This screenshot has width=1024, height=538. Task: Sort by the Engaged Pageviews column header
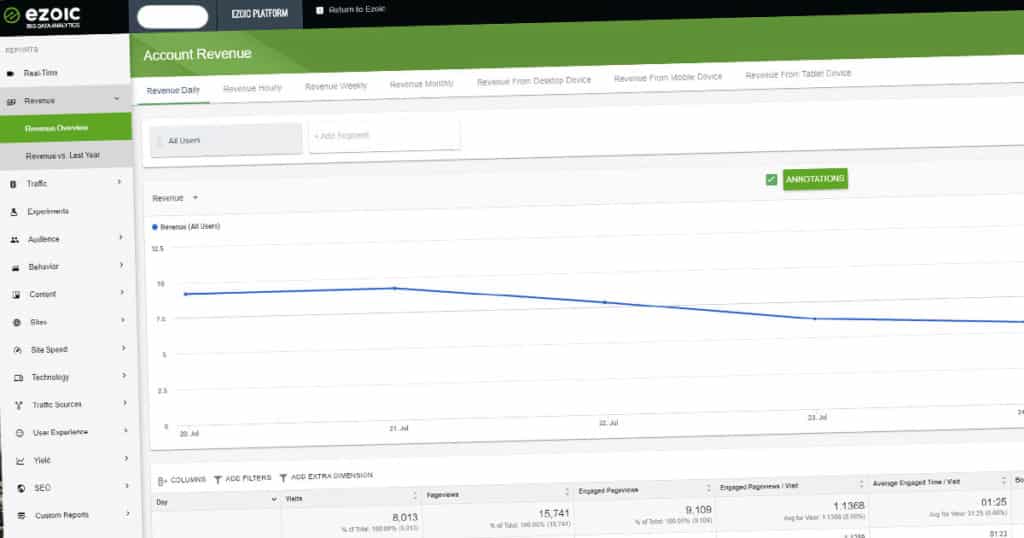click(608, 491)
